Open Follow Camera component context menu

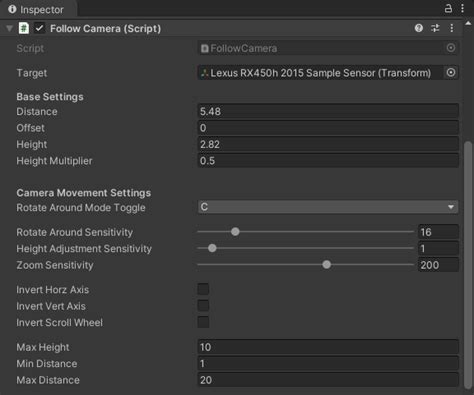coord(452,28)
